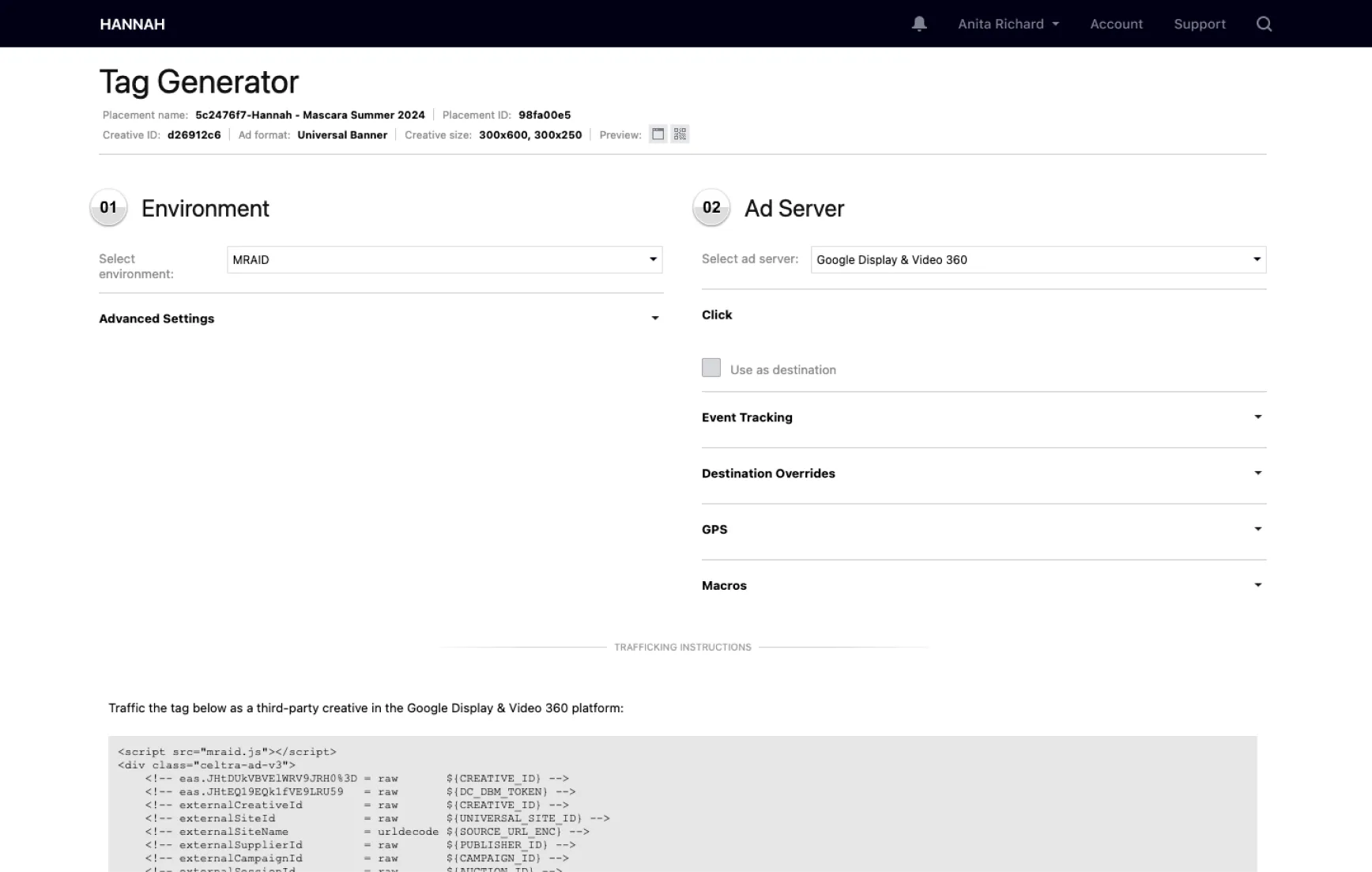Screen dimensions: 1372x872
Task: Tick the Use as destination checkbox
Action: click(711, 368)
